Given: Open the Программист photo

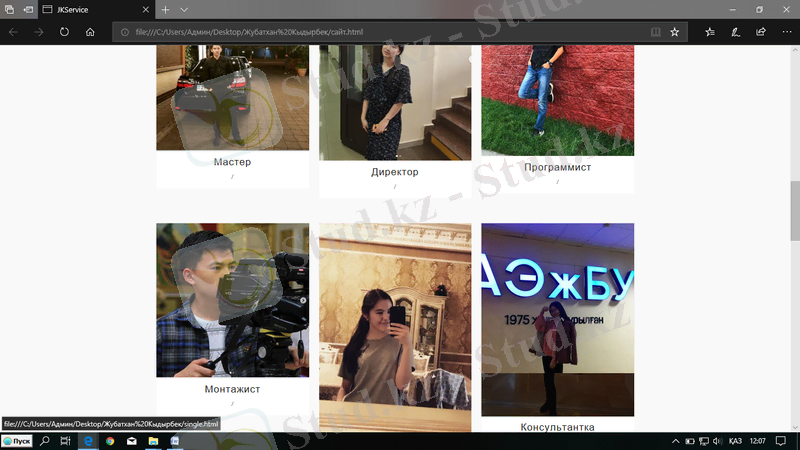Looking at the screenshot, I should point(558,100).
